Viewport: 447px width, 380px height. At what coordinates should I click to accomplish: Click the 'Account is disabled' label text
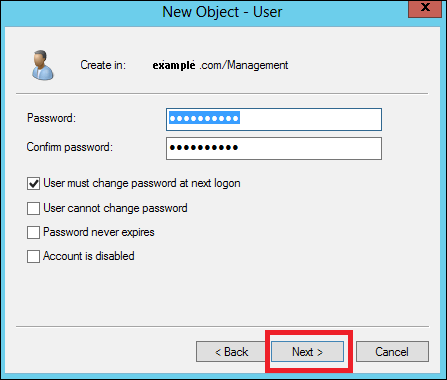[x=89, y=256]
